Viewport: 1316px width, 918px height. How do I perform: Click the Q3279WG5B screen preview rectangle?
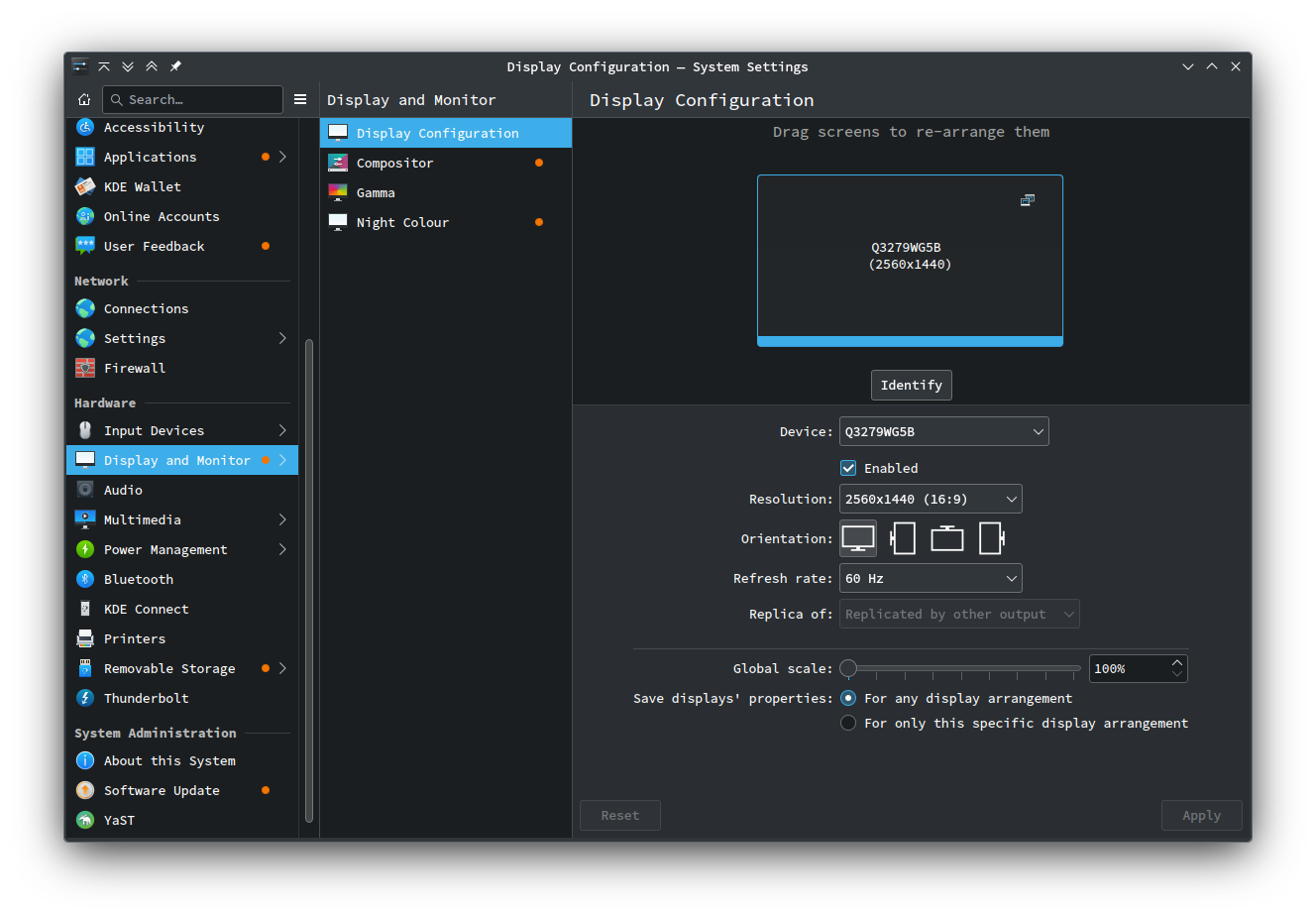(x=910, y=261)
